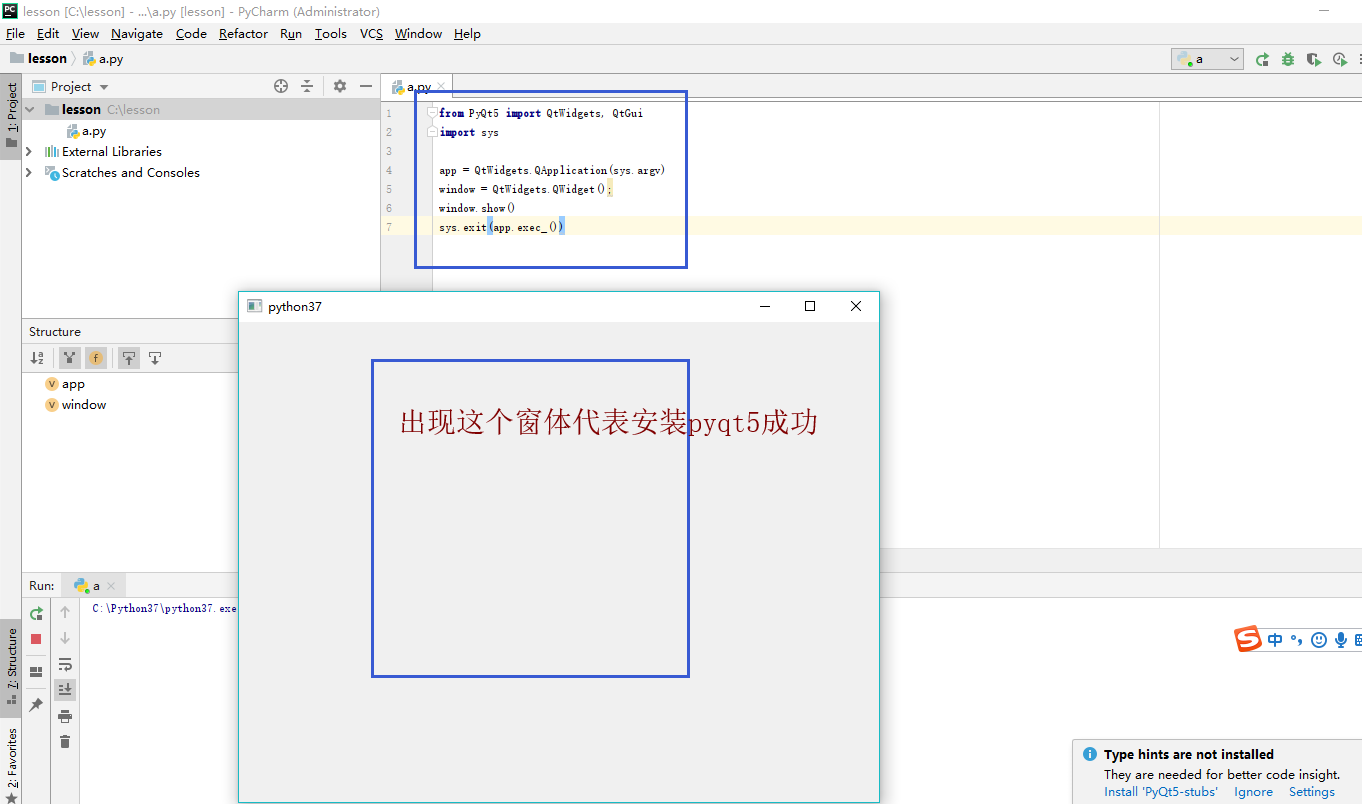1362x804 pixels.
Task: Collapse the lesson project folder
Action: tap(28, 109)
